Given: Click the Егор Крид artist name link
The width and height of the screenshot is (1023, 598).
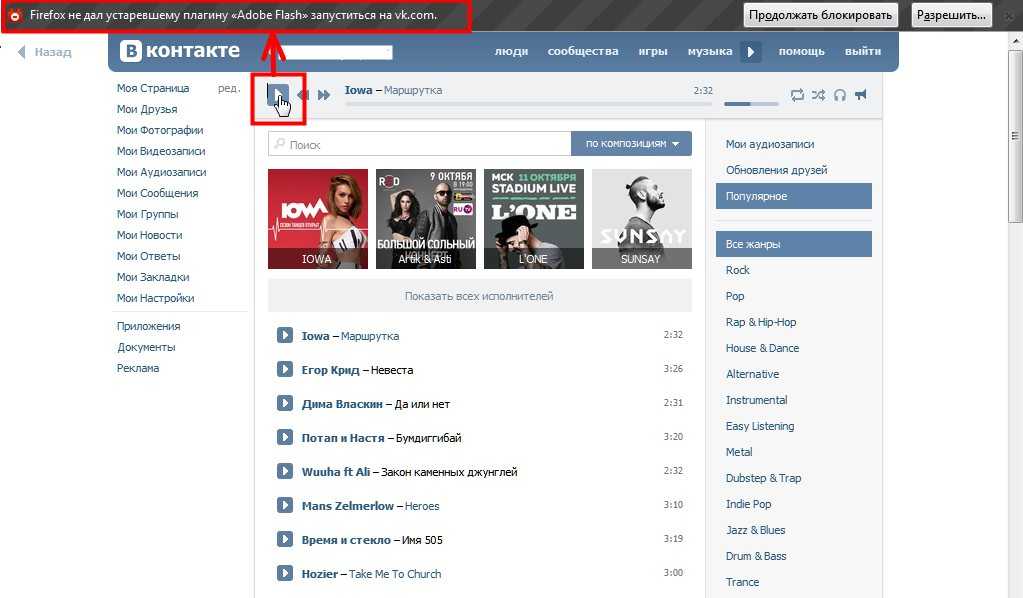Looking at the screenshot, I should (330, 370).
